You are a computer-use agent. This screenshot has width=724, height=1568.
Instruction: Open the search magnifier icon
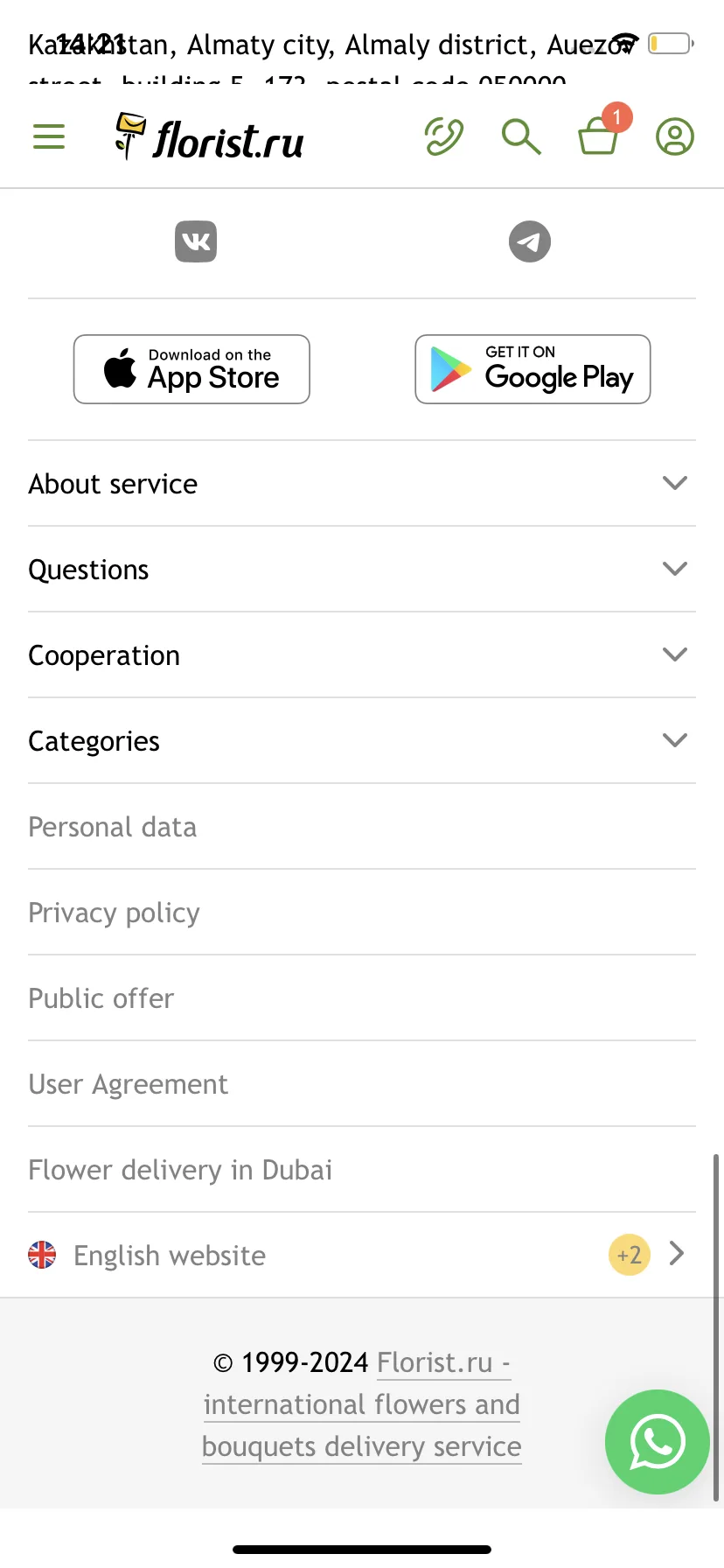(521, 136)
